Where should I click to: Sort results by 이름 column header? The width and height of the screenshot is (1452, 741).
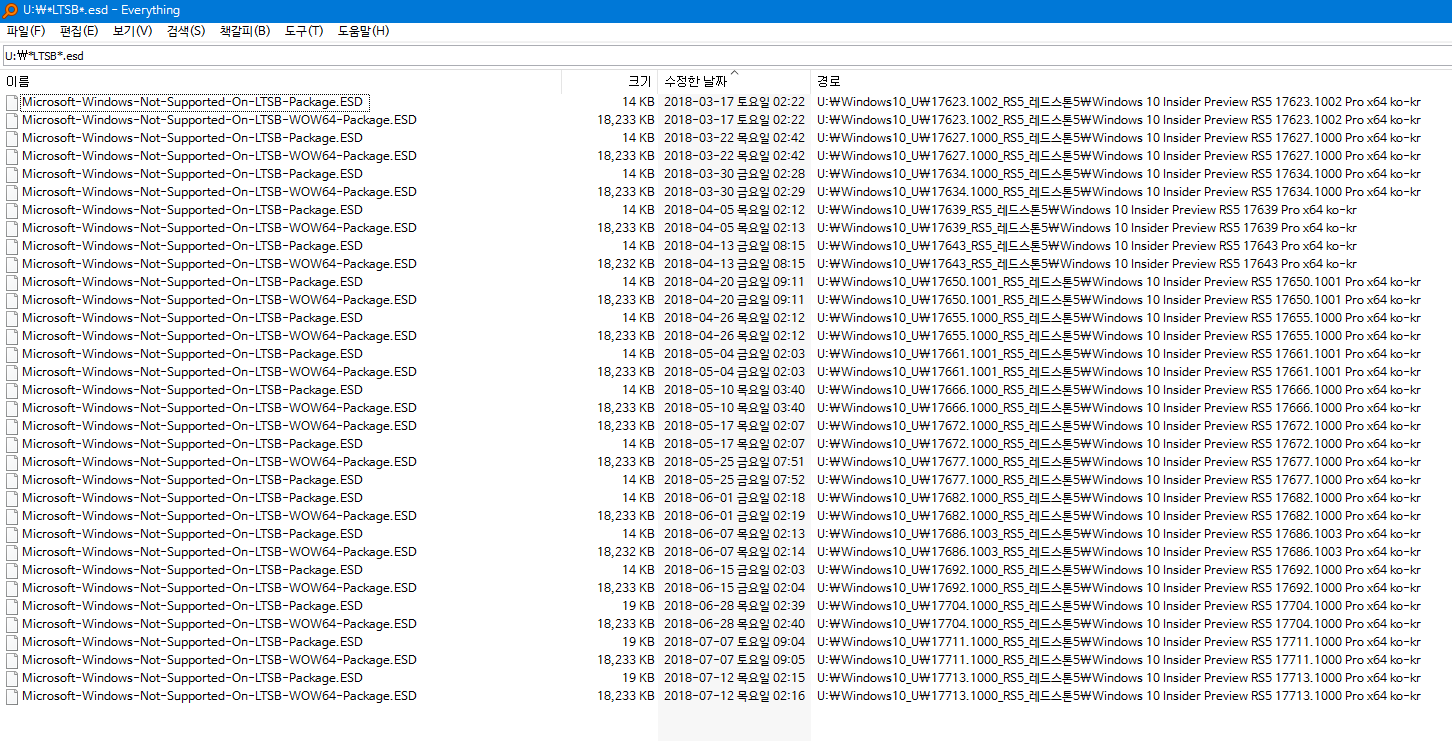(281, 81)
